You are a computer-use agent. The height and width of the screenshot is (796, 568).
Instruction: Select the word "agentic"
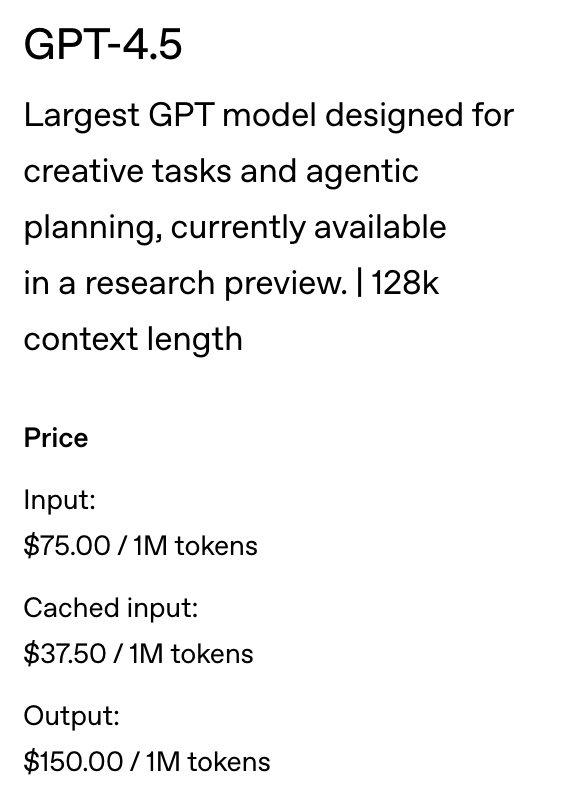pyautogui.click(x=362, y=173)
